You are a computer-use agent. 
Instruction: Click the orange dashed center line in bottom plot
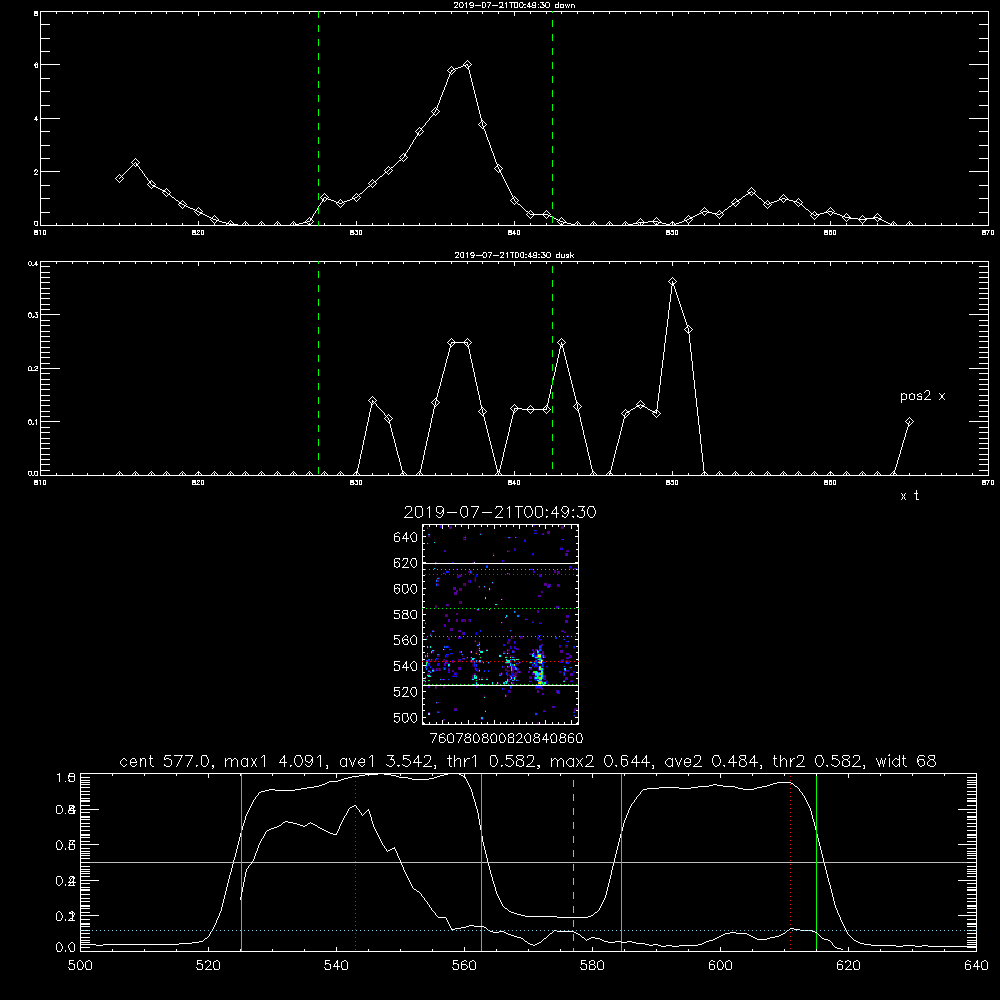pyautogui.click(x=573, y=862)
